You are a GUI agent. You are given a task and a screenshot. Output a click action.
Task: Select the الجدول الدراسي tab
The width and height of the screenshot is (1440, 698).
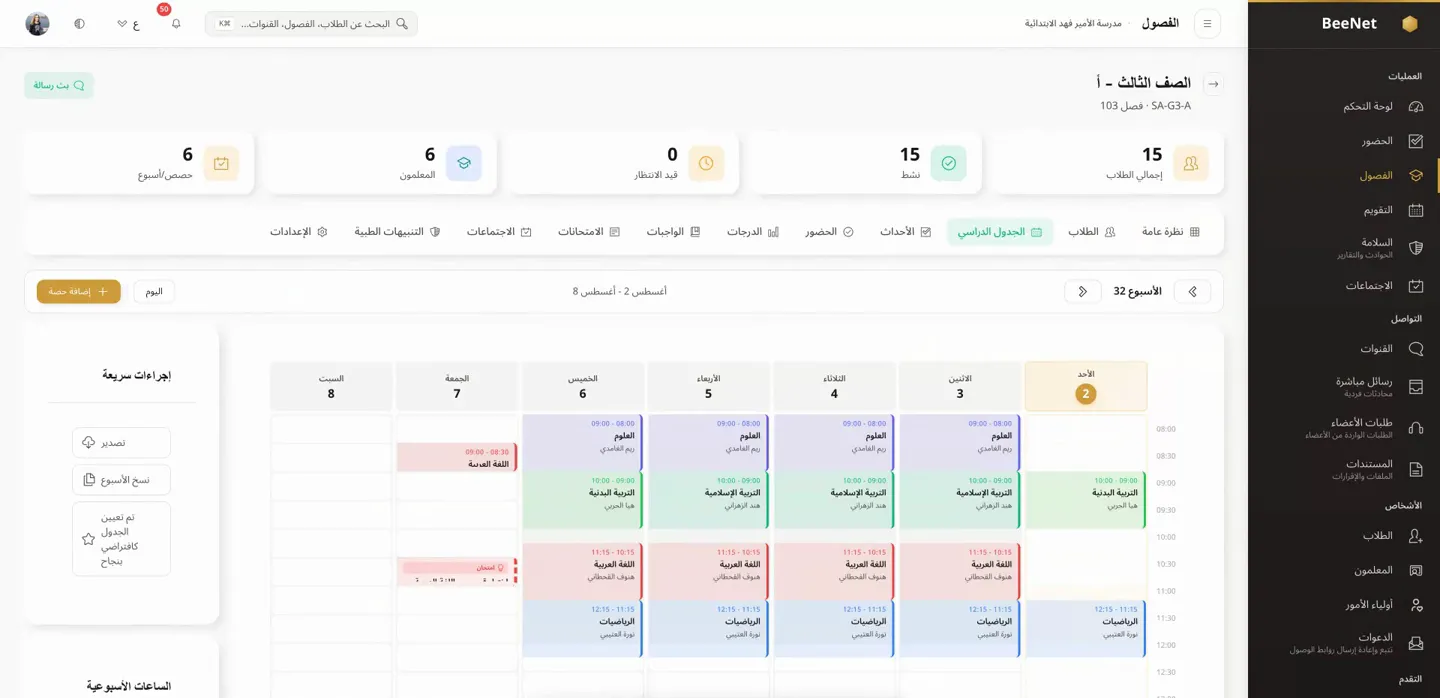(1000, 232)
